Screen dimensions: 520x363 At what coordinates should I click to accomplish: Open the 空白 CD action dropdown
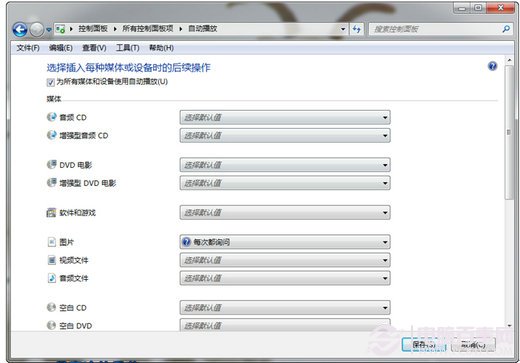(x=285, y=308)
